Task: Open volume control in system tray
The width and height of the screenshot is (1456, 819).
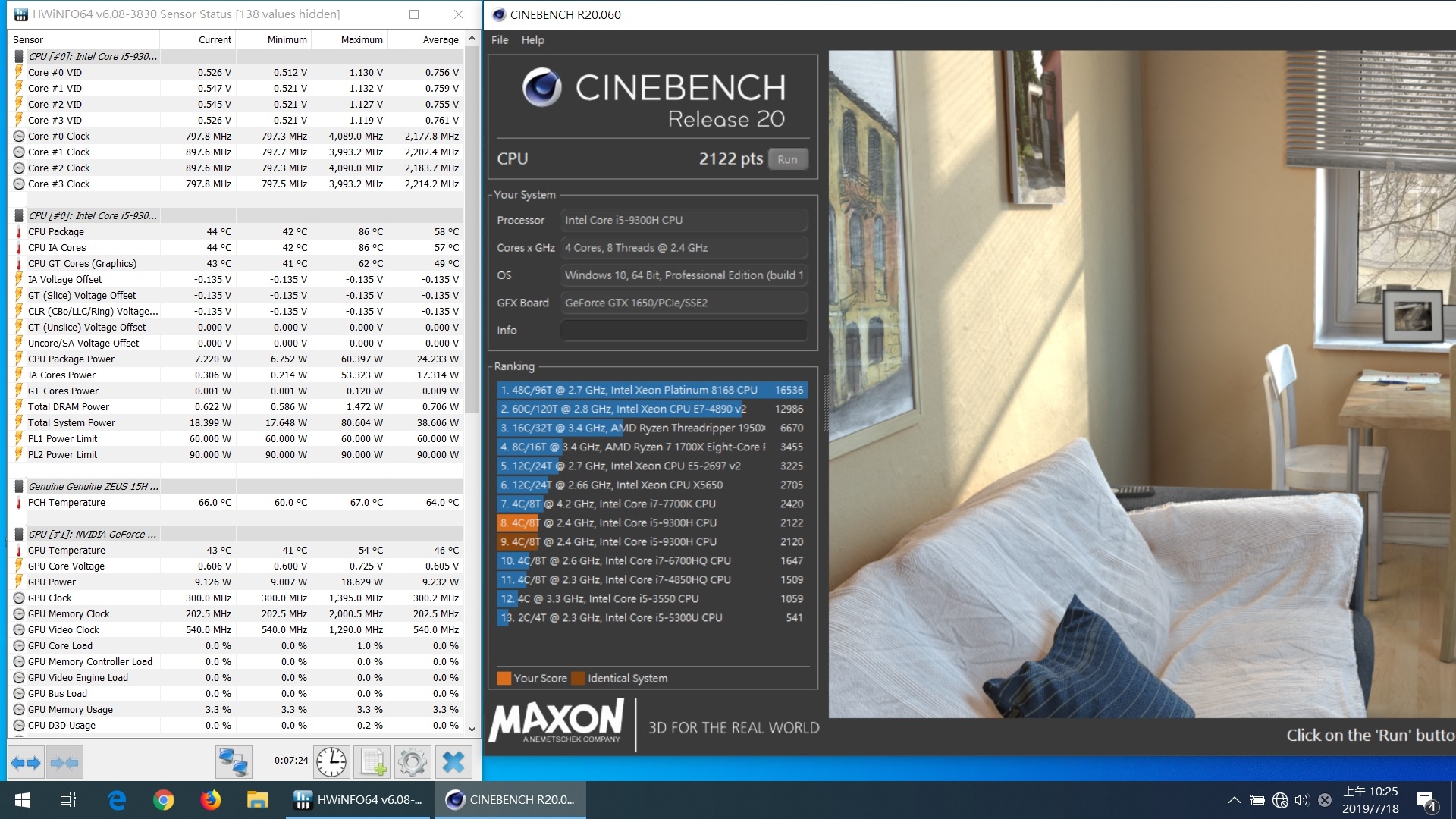Action: coord(1302,800)
